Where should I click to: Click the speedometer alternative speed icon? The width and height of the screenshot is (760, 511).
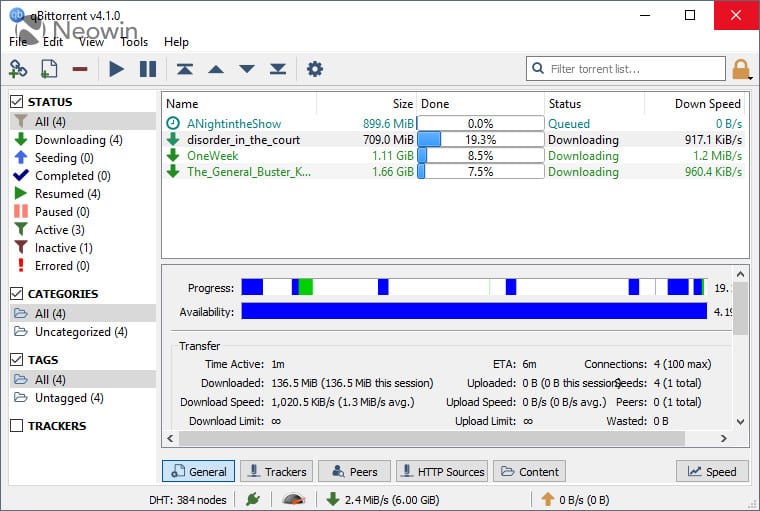pos(293,498)
